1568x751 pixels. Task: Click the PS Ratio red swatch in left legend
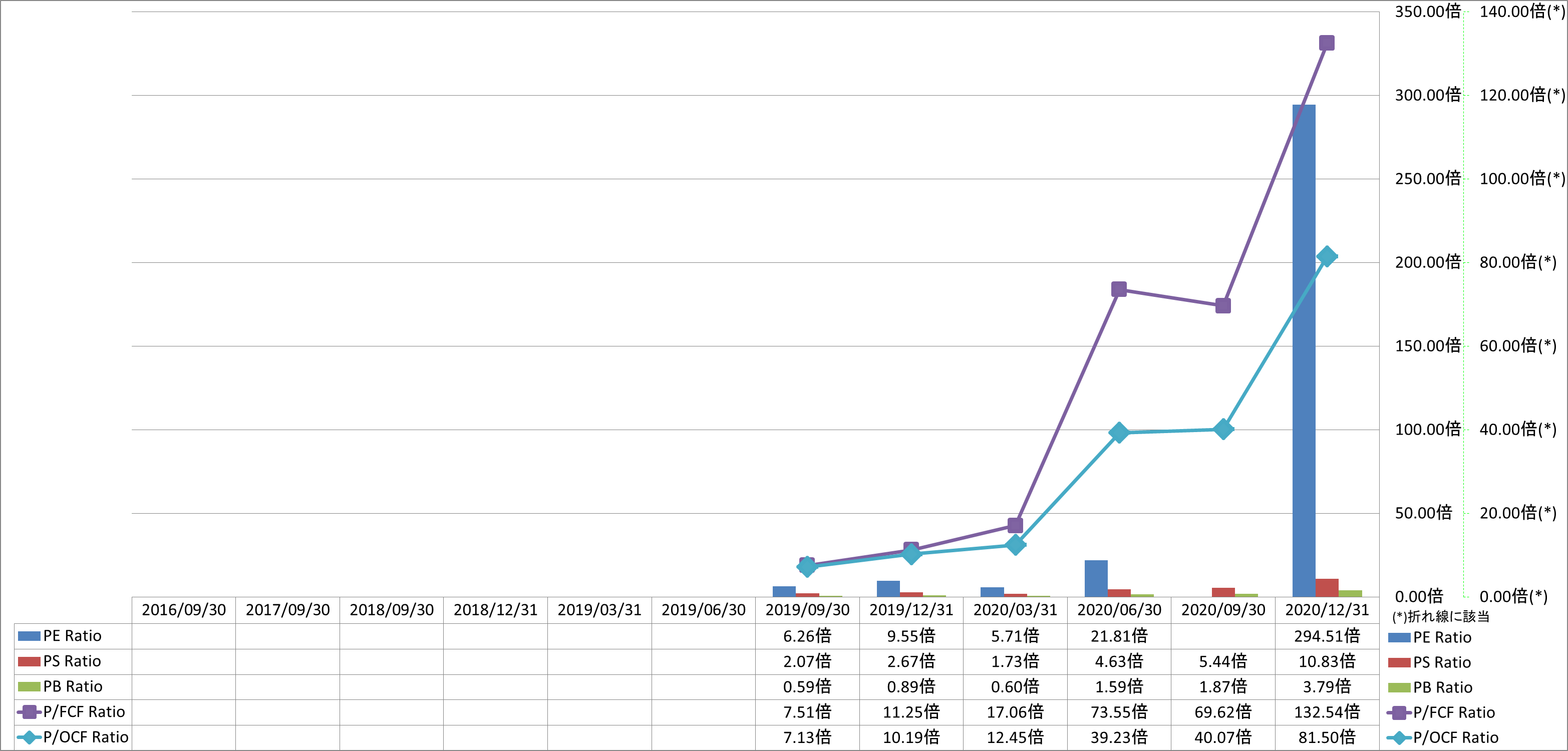click(x=29, y=661)
